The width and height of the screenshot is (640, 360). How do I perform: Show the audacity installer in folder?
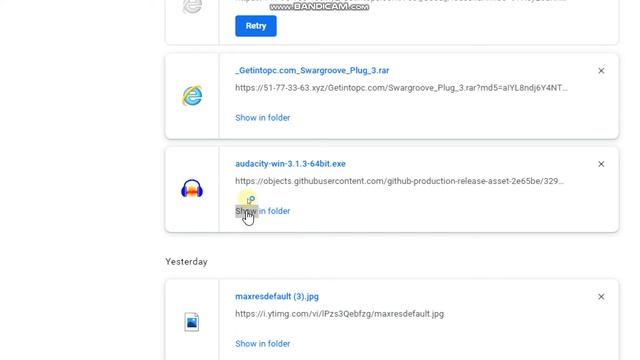[x=262, y=211]
